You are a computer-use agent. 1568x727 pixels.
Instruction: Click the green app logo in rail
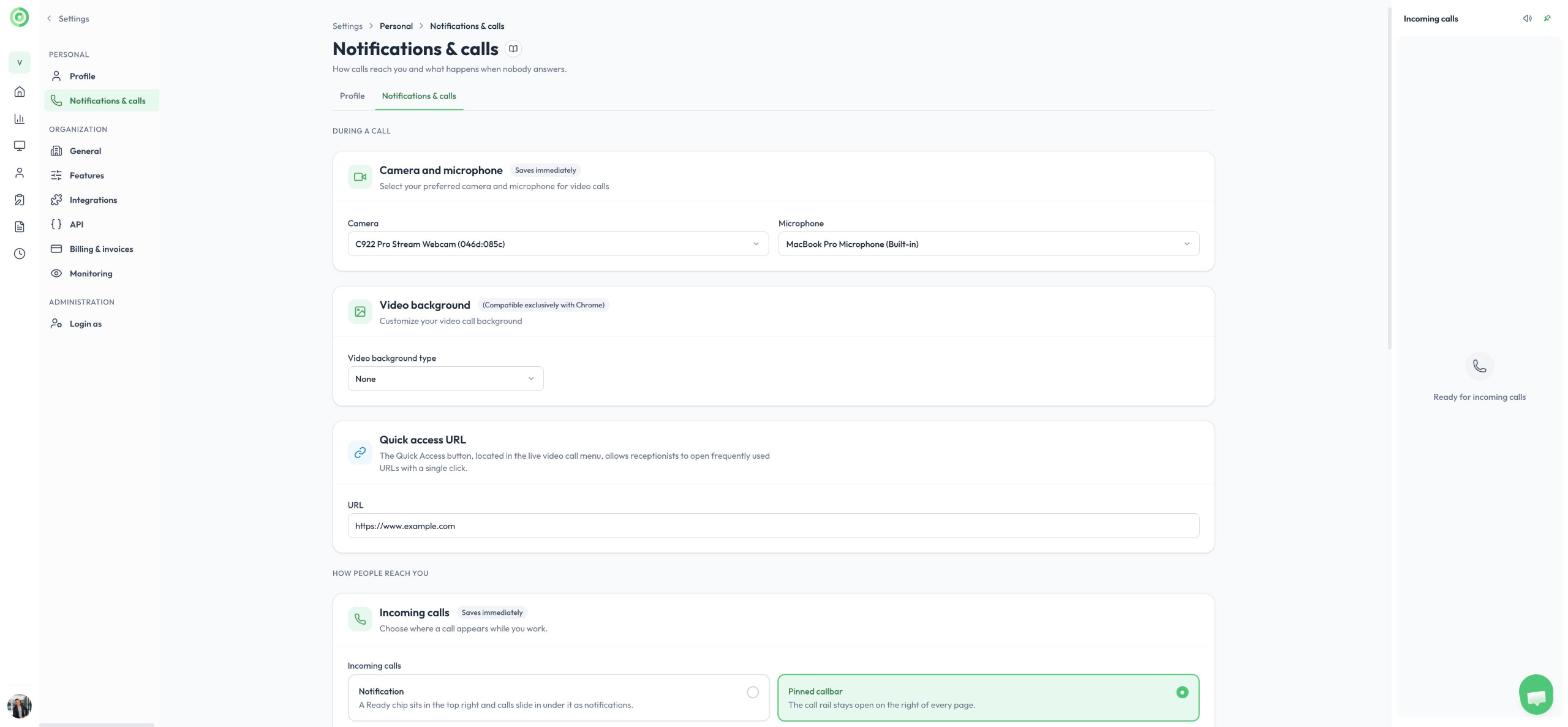pyautogui.click(x=19, y=17)
